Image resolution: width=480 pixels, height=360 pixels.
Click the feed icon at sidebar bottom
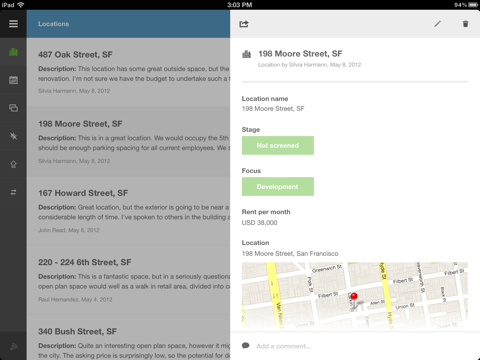pyautogui.click(x=13, y=347)
